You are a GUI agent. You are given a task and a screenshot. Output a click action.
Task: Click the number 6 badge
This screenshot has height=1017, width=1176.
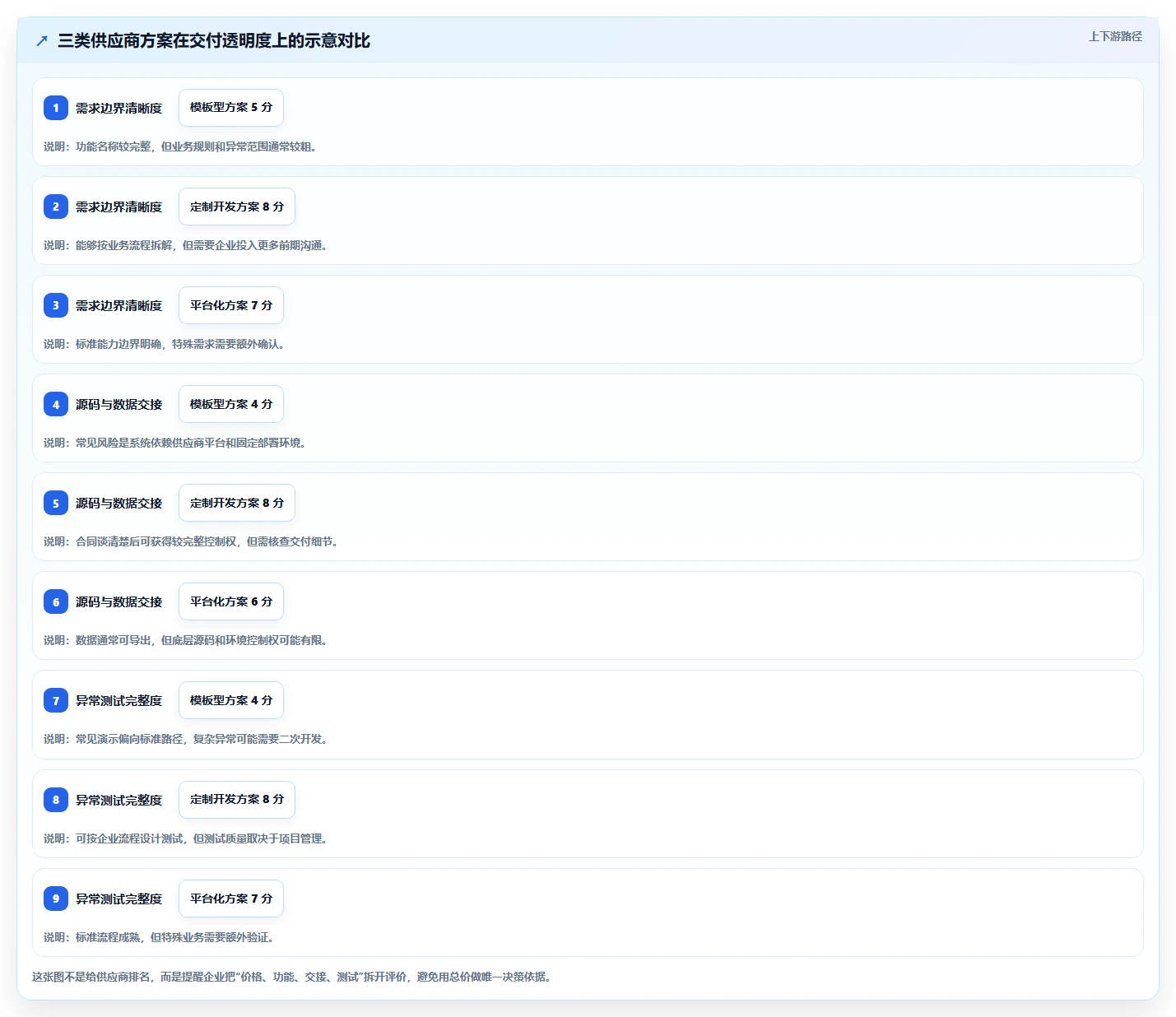point(56,601)
